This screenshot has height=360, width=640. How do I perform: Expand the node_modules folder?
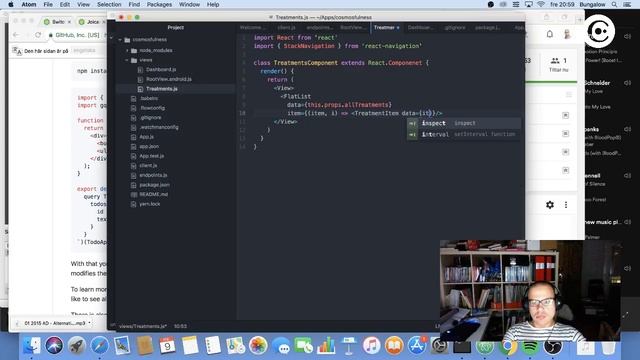(127, 50)
